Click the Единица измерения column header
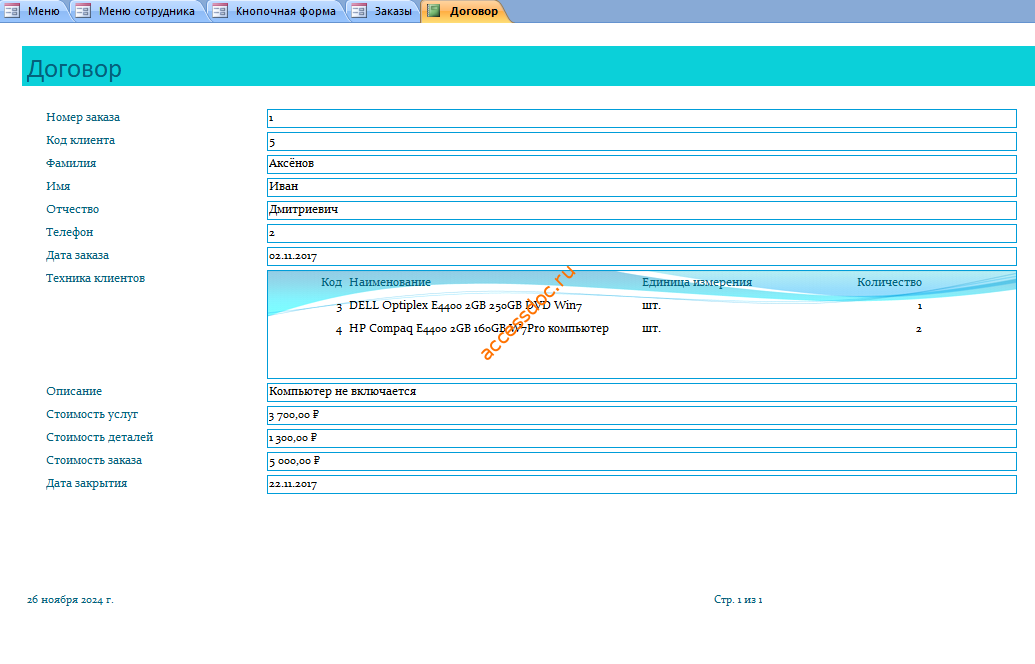 [x=697, y=282]
